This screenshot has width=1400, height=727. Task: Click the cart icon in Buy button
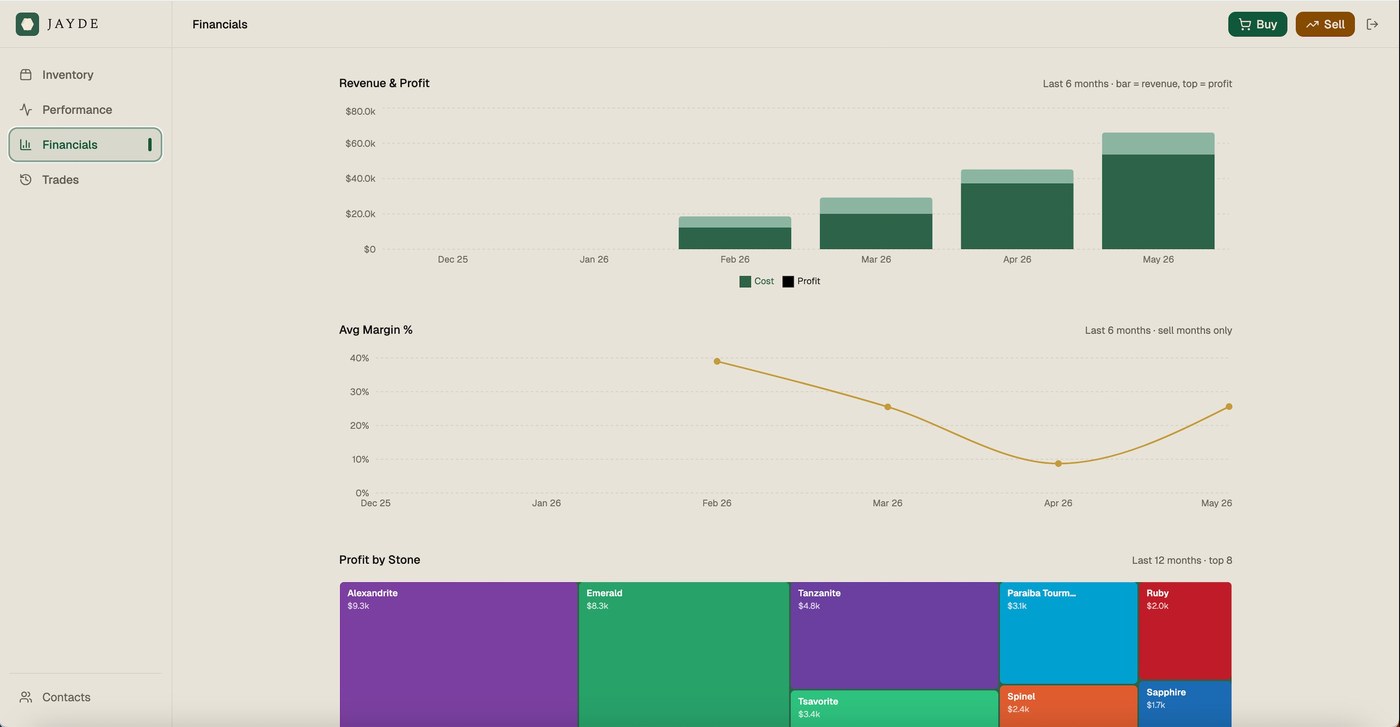[x=1244, y=24]
